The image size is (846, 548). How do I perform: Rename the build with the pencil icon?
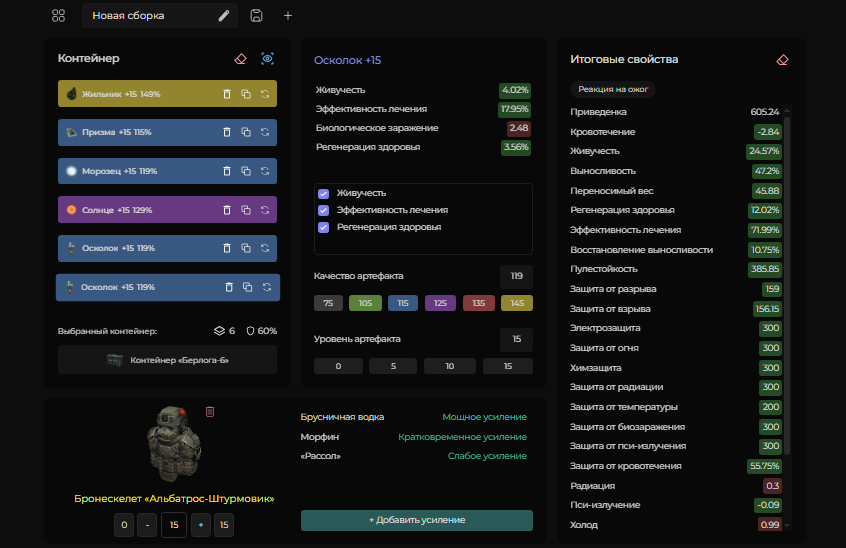[224, 16]
